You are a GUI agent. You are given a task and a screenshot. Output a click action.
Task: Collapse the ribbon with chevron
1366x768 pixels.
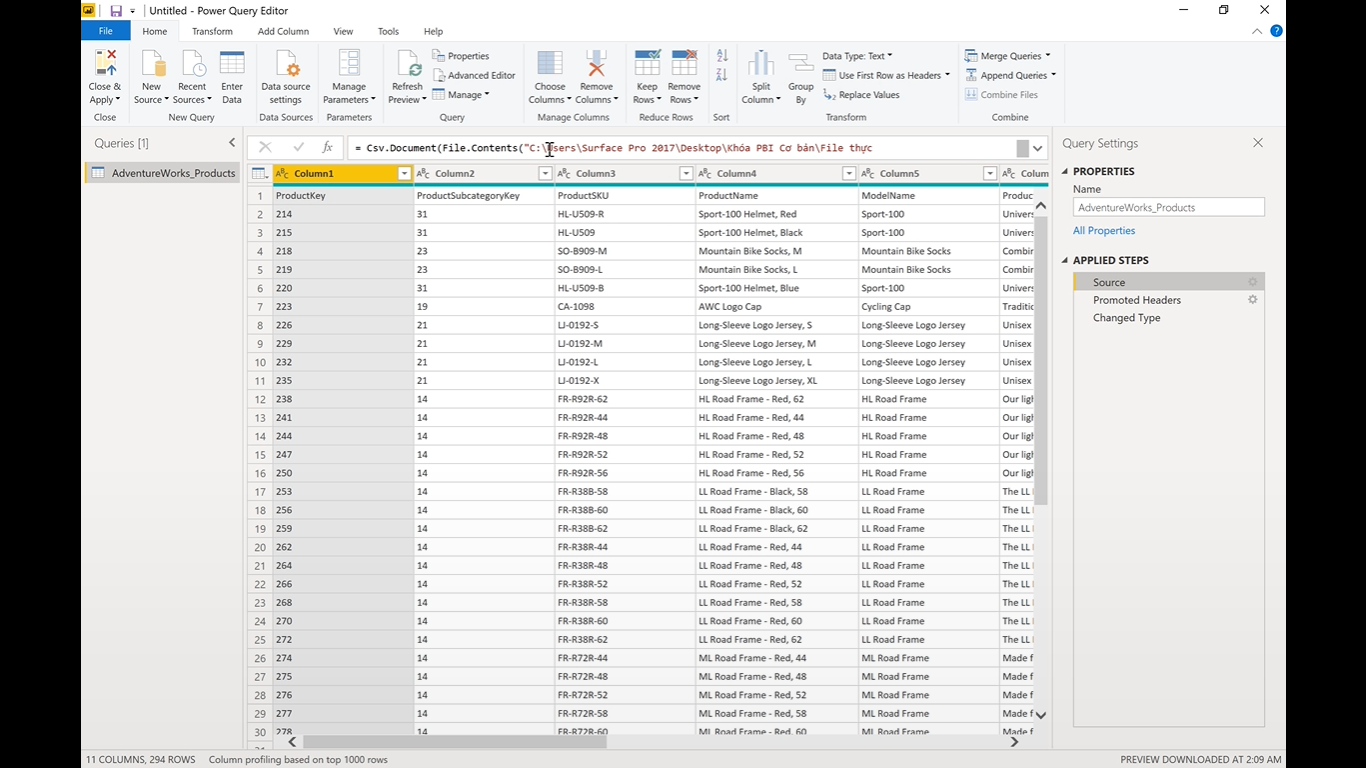pyautogui.click(x=1257, y=31)
